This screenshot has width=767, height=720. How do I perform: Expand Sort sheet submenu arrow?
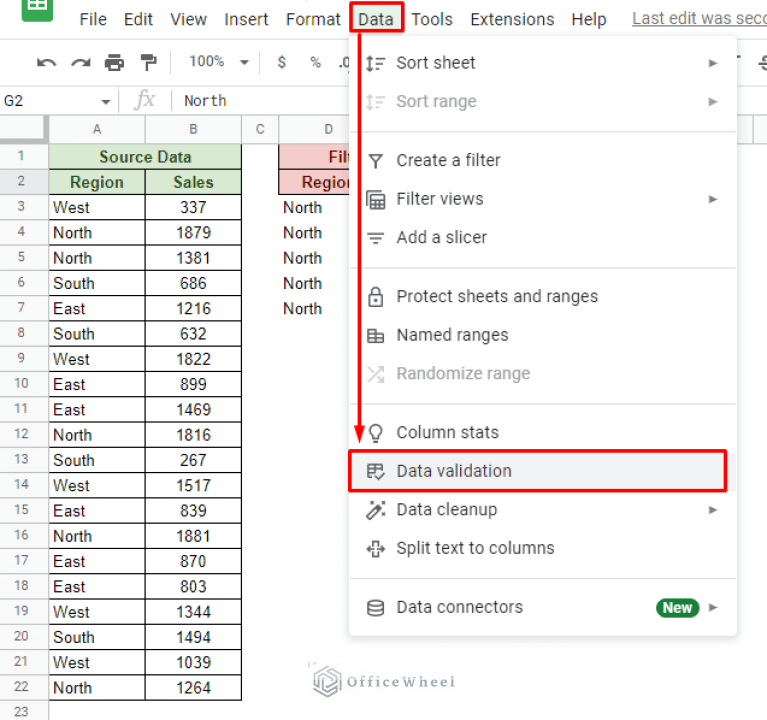[713, 63]
